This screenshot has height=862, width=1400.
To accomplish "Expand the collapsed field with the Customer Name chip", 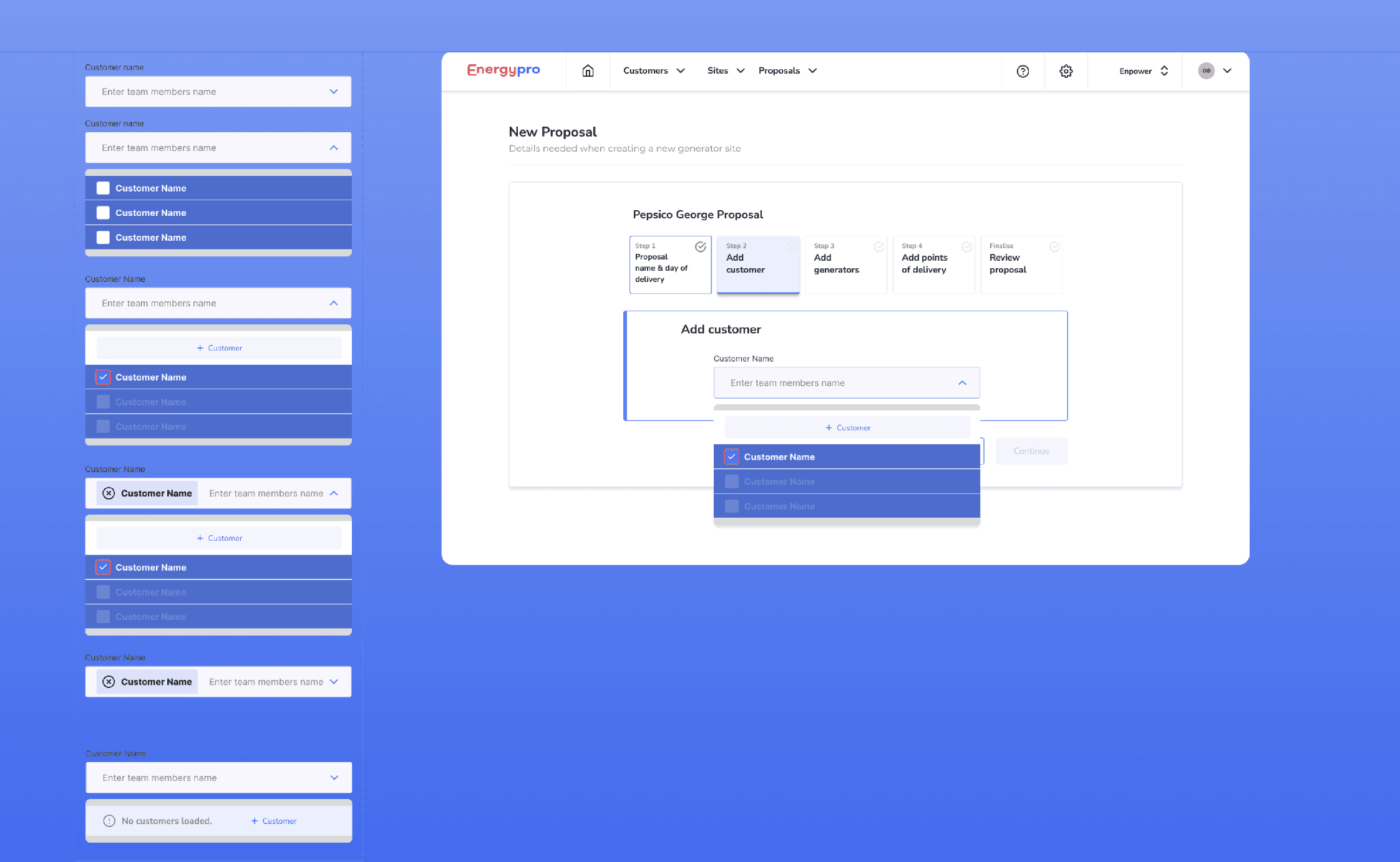I will [334, 682].
